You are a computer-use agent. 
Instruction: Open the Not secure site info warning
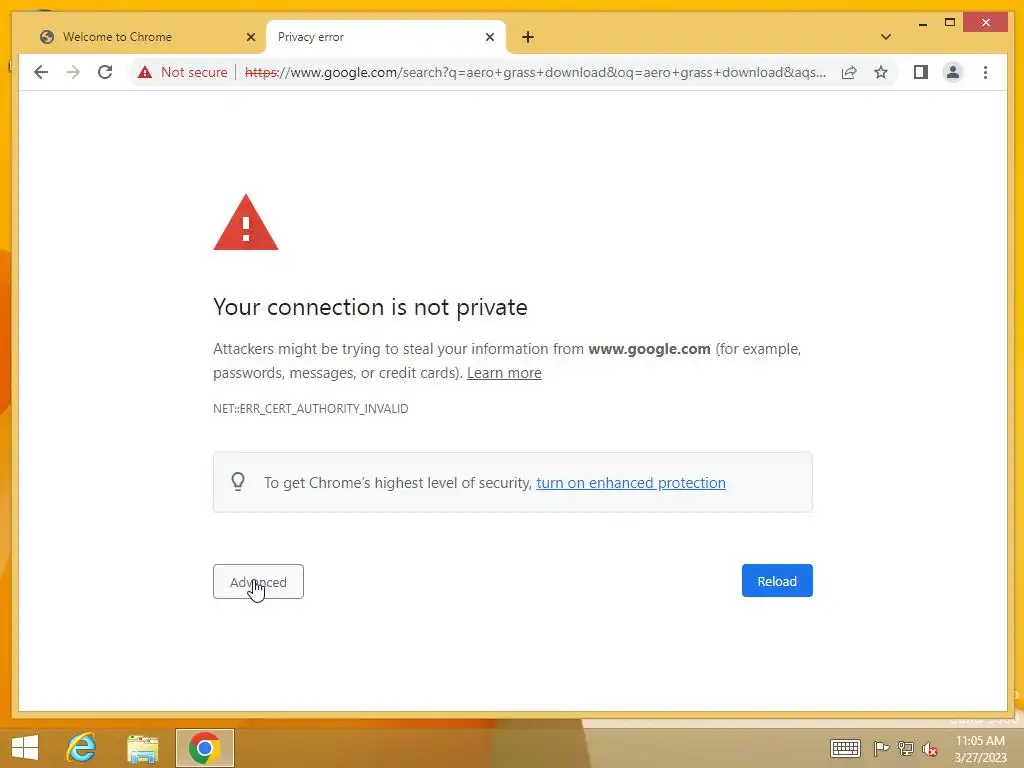[x=183, y=72]
